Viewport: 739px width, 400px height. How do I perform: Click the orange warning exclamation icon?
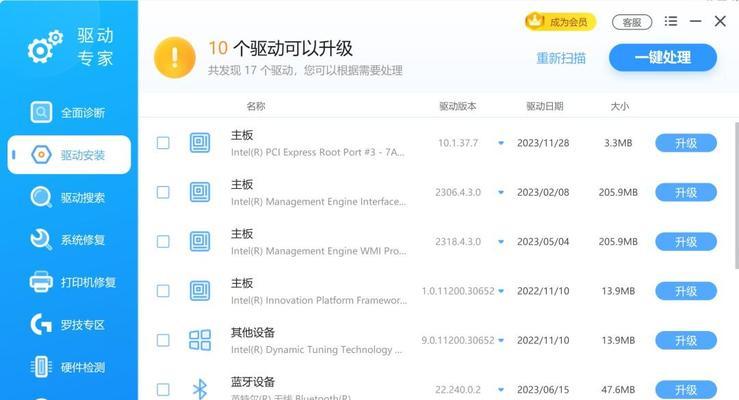click(x=175, y=57)
